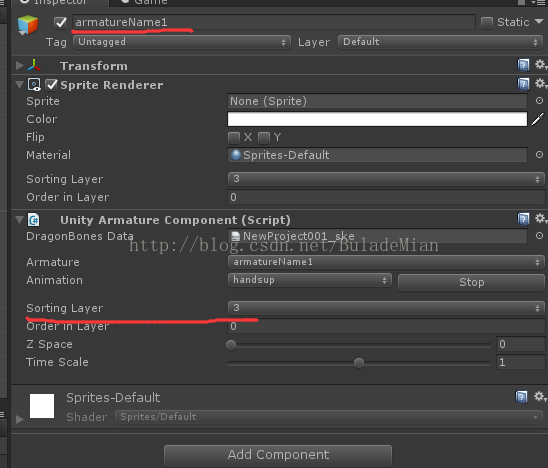Enable Flip Y checkbox
The image size is (548, 468).
264,138
